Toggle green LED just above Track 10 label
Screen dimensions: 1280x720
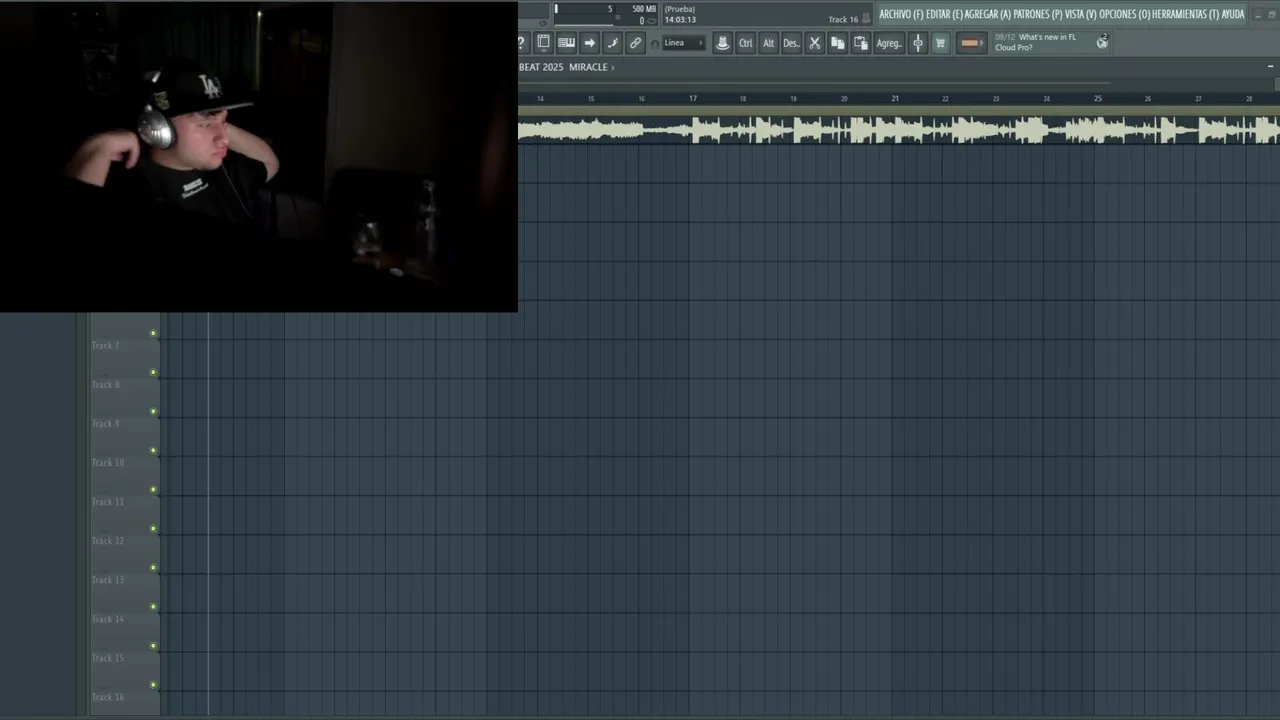click(153, 450)
